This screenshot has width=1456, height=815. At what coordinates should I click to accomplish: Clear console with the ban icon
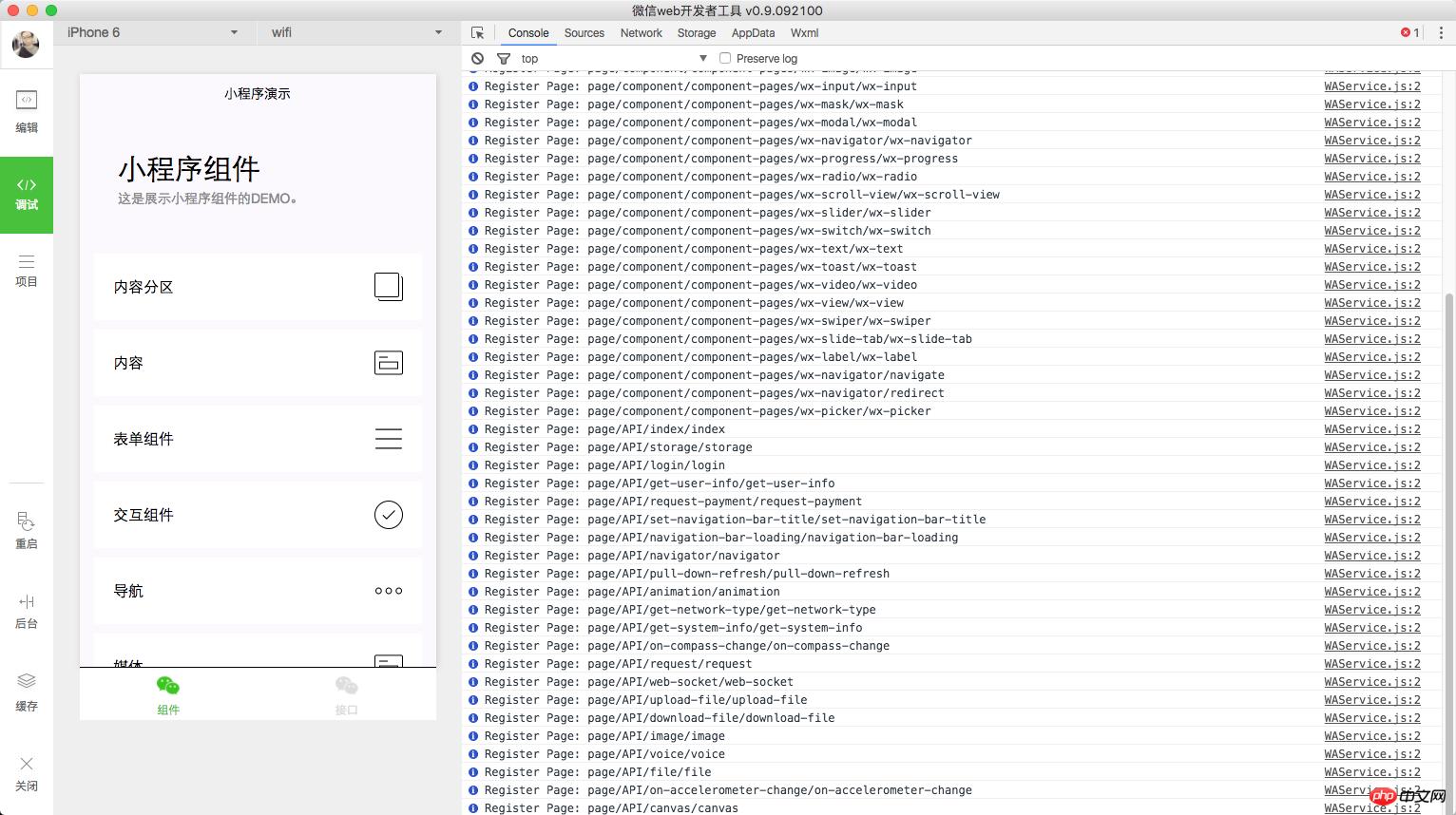(x=478, y=58)
